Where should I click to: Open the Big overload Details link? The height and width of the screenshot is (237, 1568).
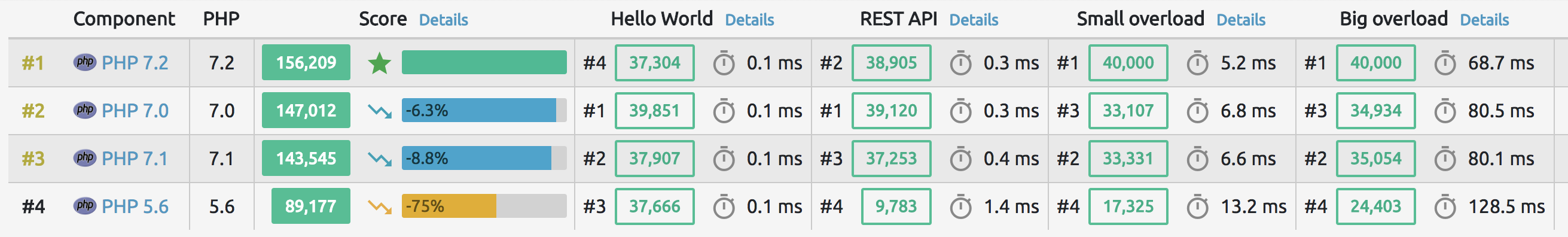tap(1484, 20)
